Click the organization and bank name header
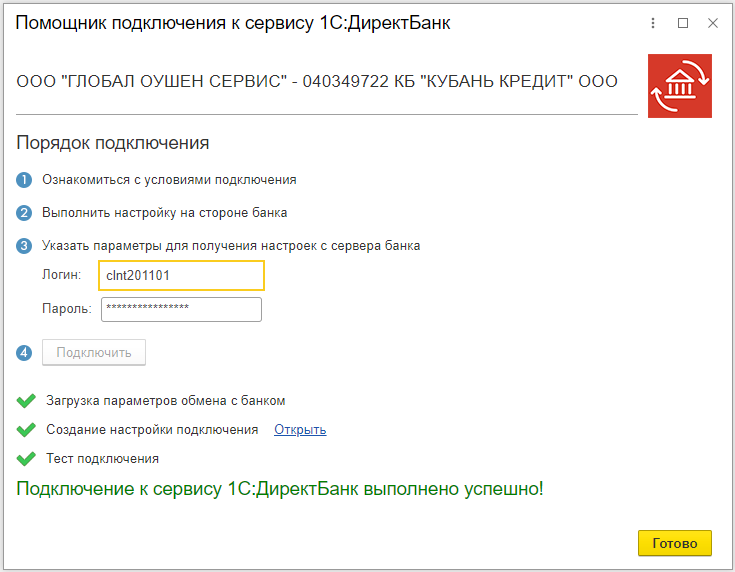 pyautogui.click(x=317, y=81)
